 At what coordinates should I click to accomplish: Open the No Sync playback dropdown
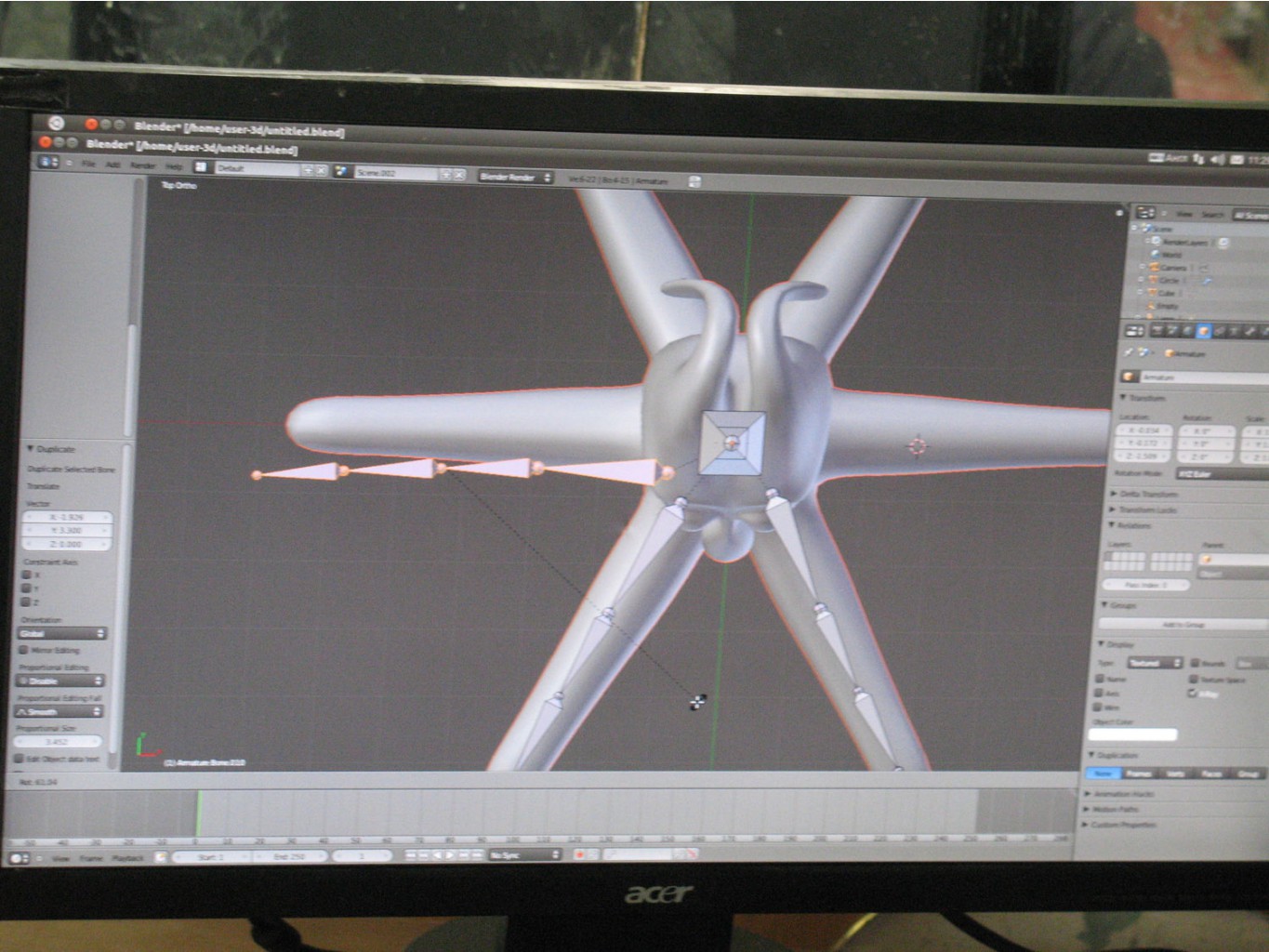525,854
